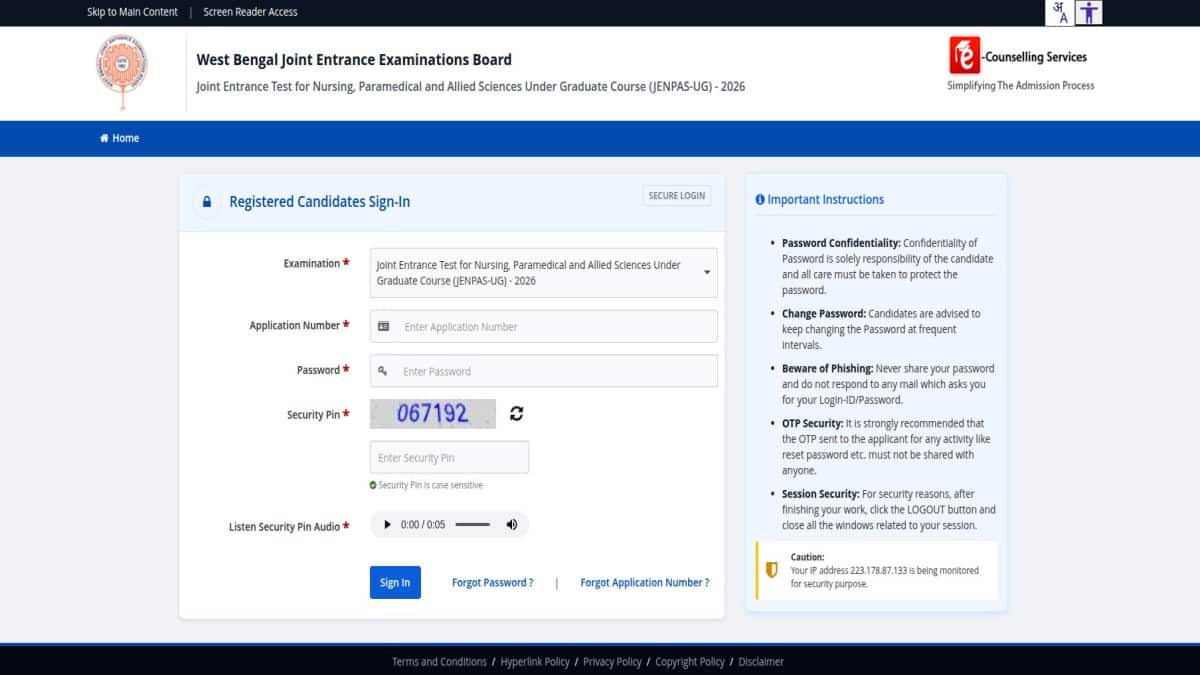Click the lock icon beside Sign-In
This screenshot has height=675, width=1200.
pos(207,202)
